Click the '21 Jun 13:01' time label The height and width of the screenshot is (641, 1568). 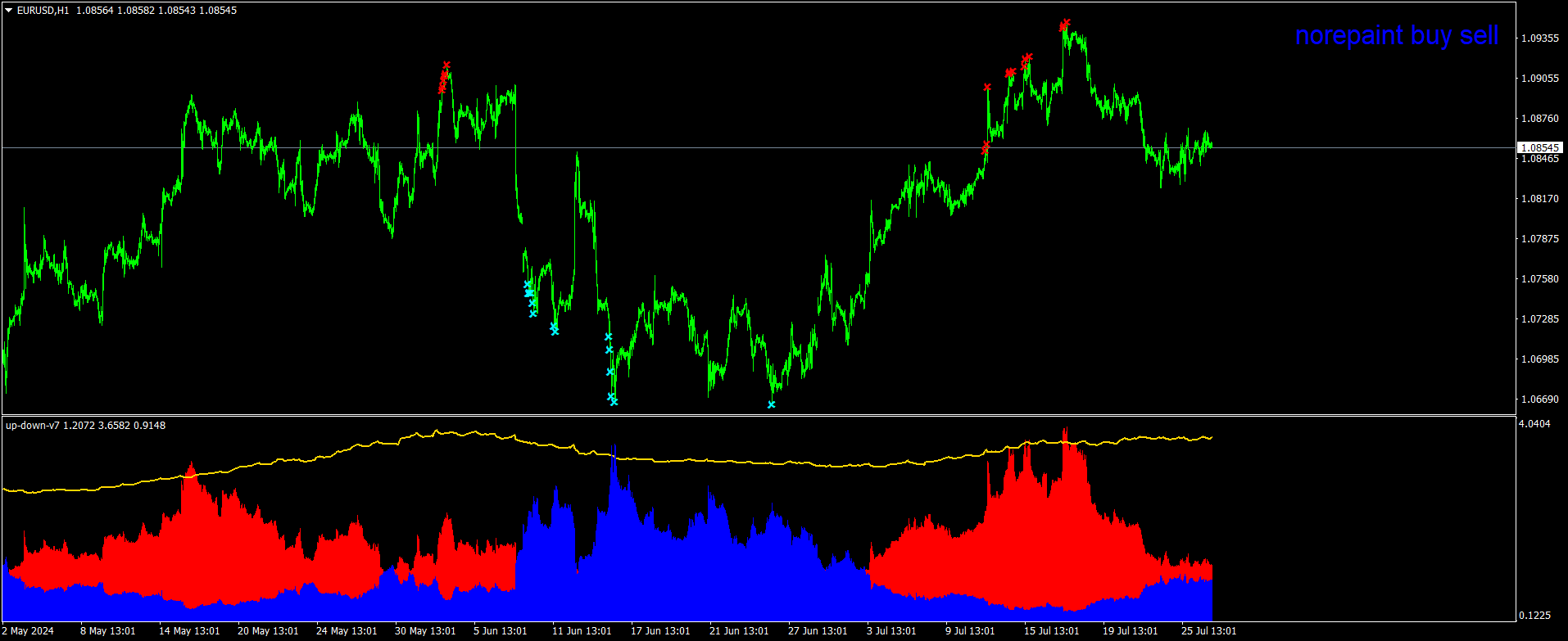tap(739, 631)
